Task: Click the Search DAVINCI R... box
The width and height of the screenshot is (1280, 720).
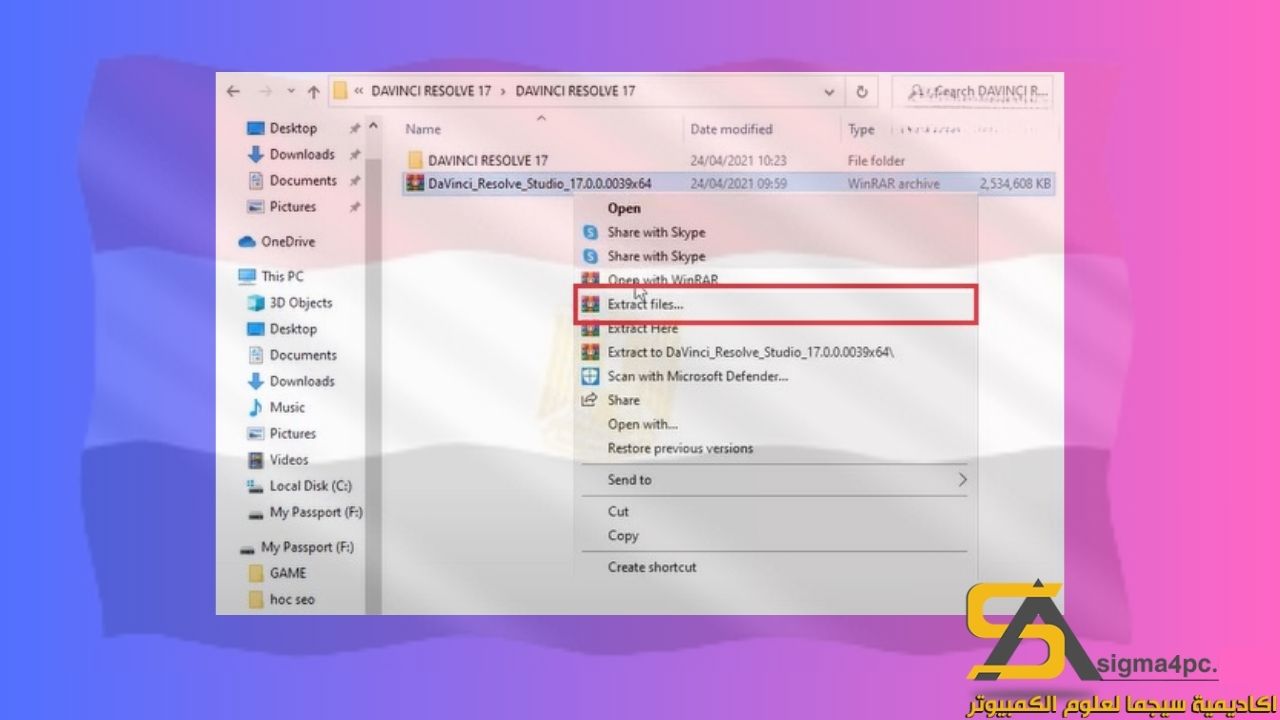Action: (x=973, y=91)
